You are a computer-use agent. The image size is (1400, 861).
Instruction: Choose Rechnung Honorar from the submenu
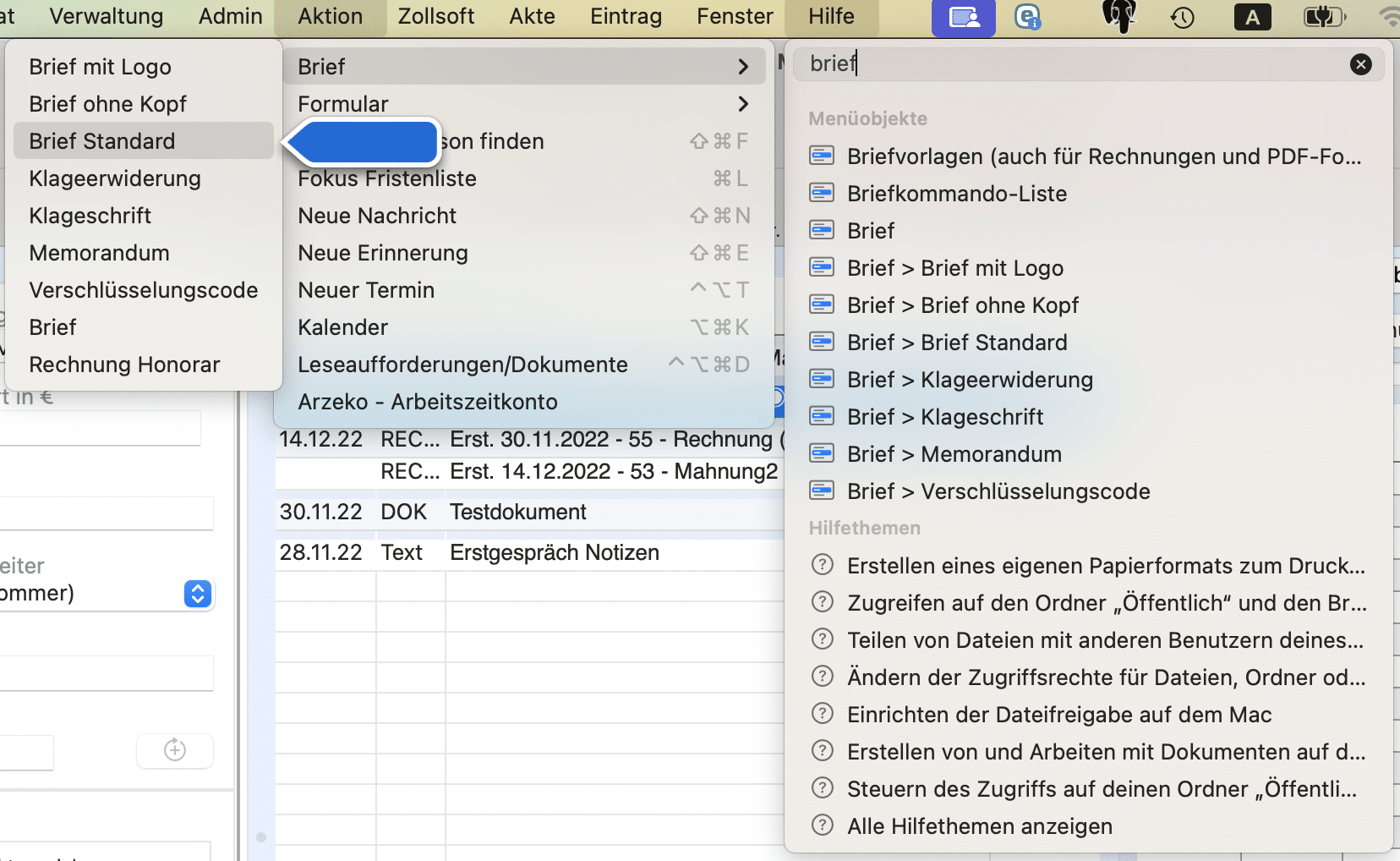click(144, 365)
